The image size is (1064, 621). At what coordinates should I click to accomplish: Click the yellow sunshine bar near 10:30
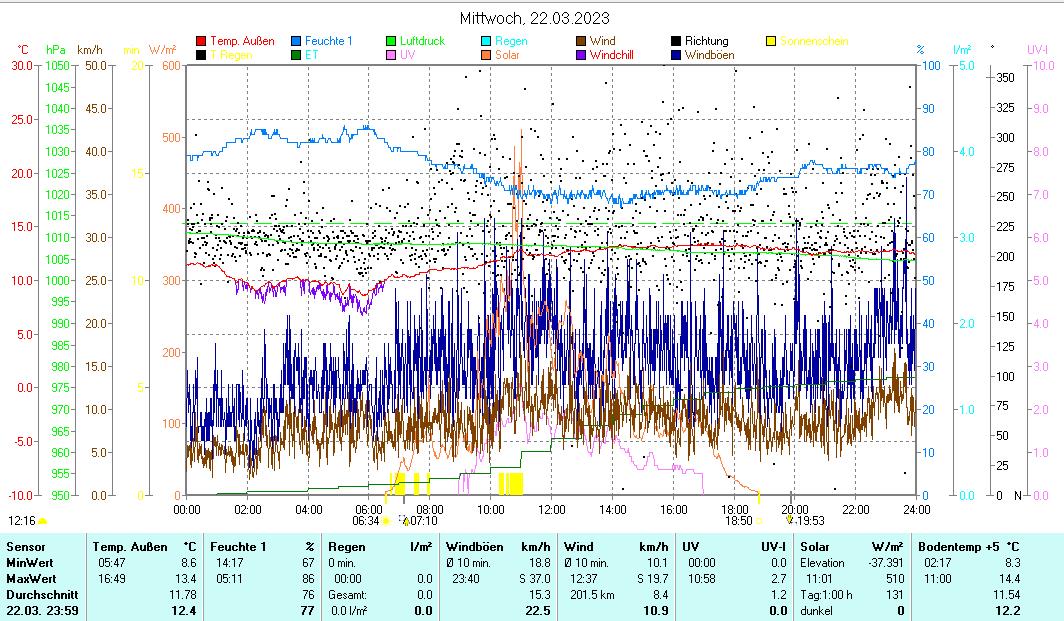click(511, 484)
